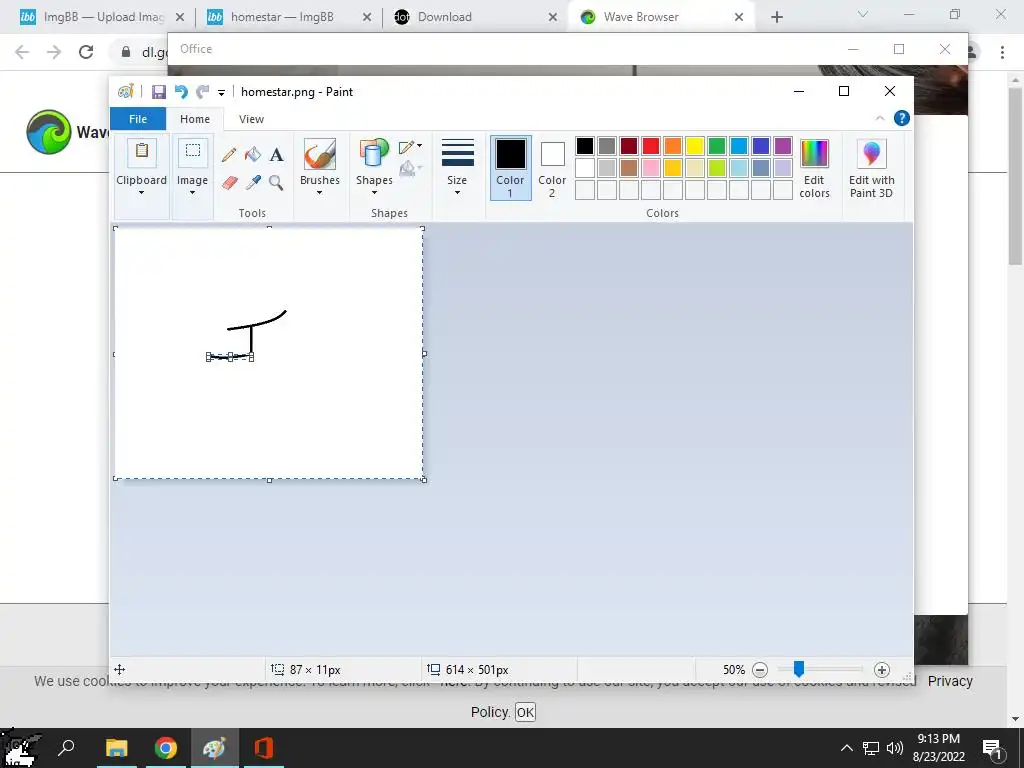
Task: Pick the purple color swatch
Action: pos(783,146)
